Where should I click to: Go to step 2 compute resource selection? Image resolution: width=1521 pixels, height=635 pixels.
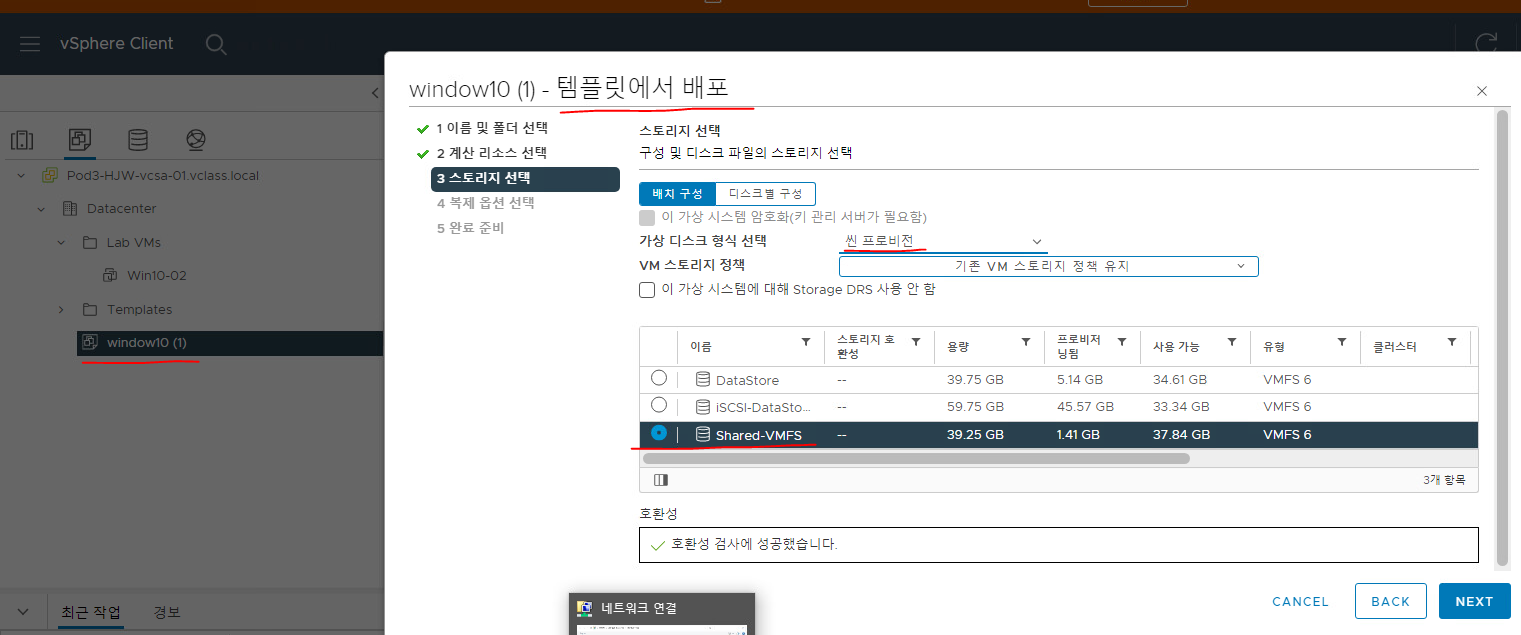pos(492,153)
